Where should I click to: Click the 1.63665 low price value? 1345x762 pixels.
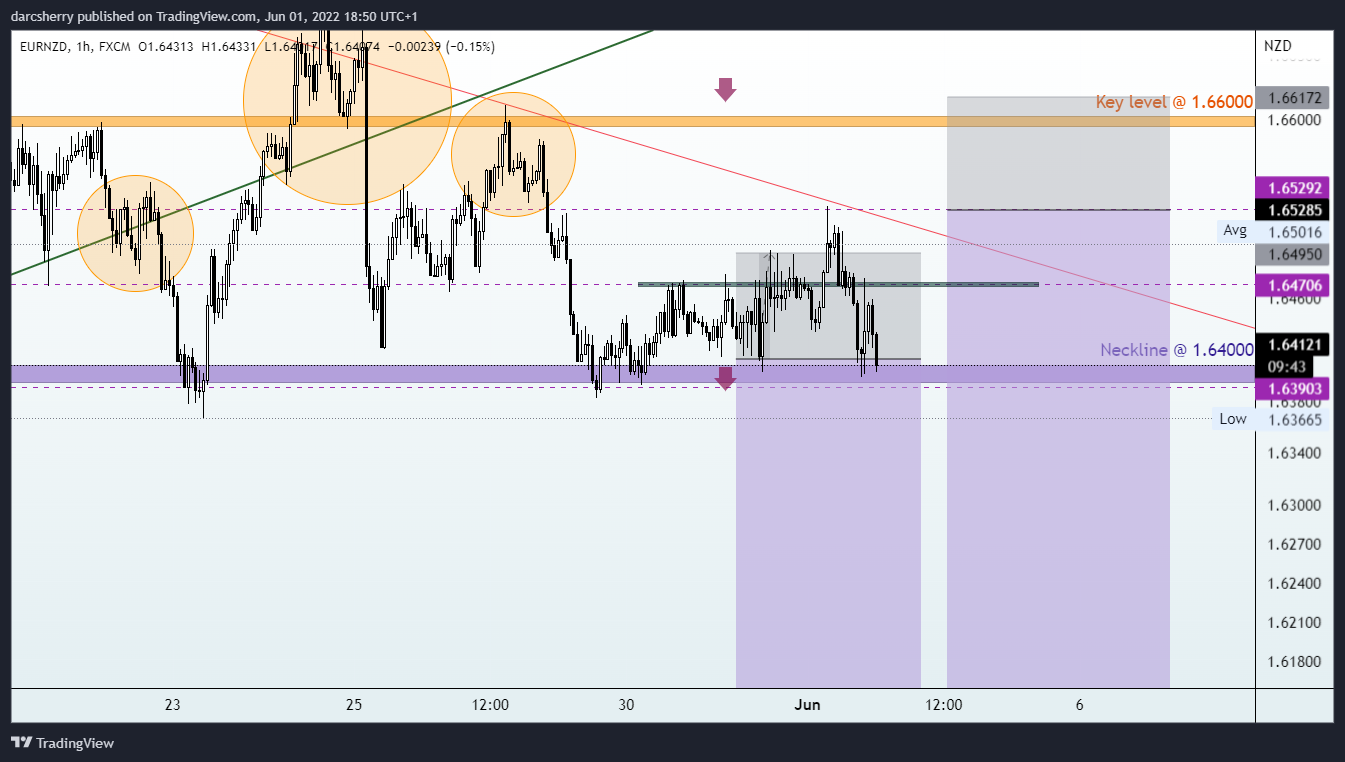click(x=1295, y=420)
